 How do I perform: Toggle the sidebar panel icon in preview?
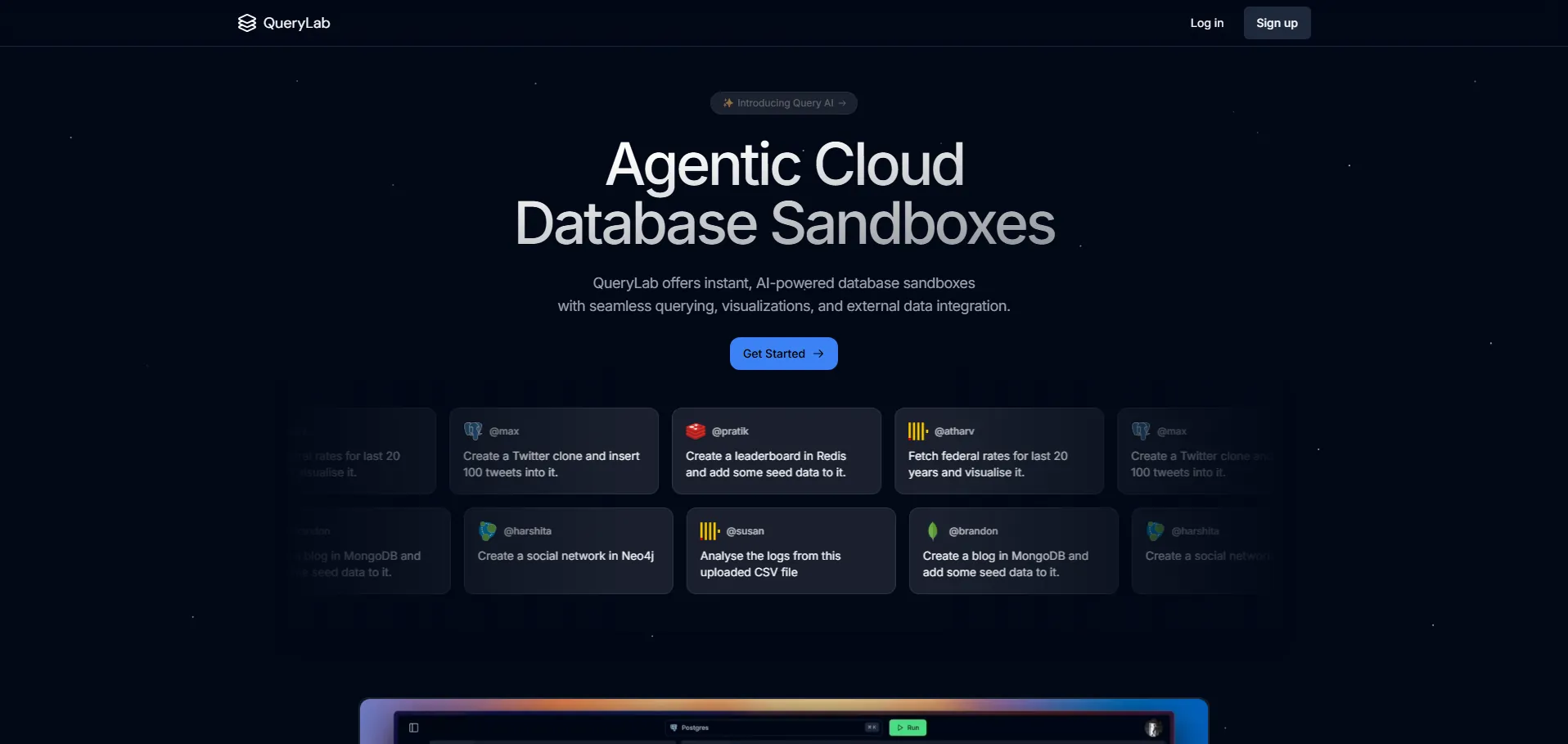413,728
